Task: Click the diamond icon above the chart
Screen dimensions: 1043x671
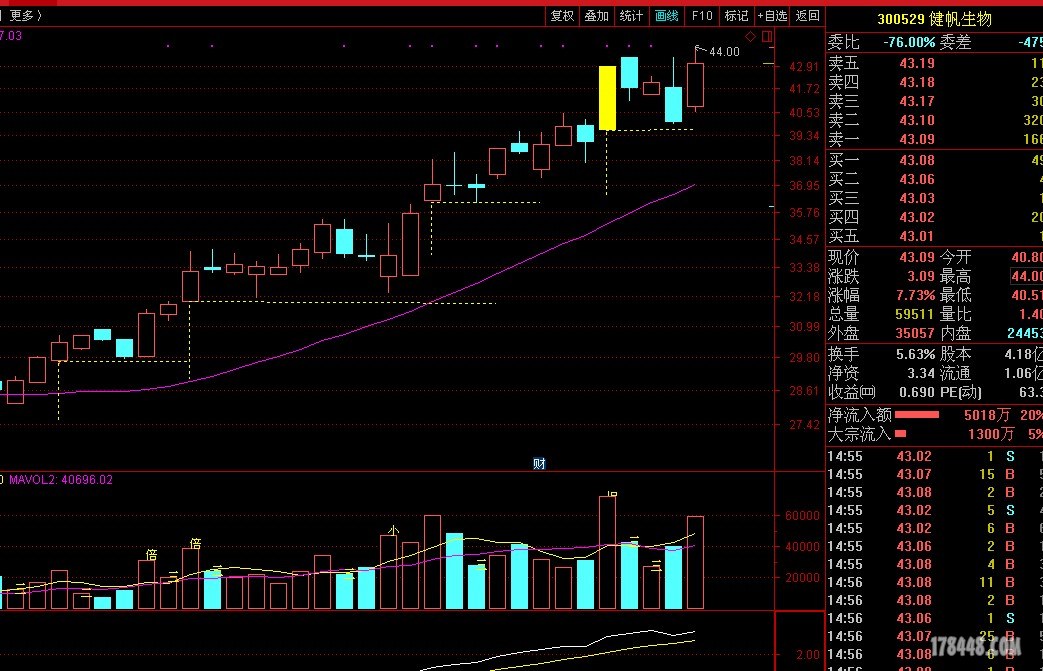Action: pos(750,37)
